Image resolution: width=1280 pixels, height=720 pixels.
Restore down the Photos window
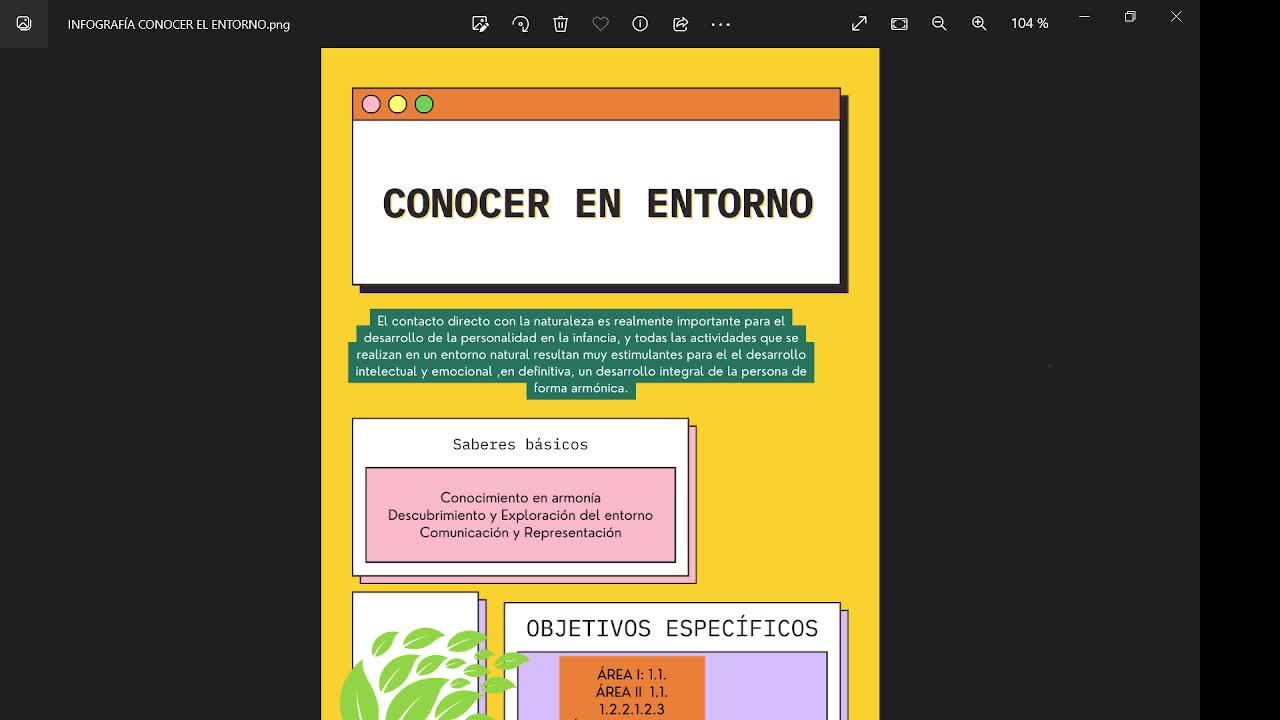[x=1130, y=16]
